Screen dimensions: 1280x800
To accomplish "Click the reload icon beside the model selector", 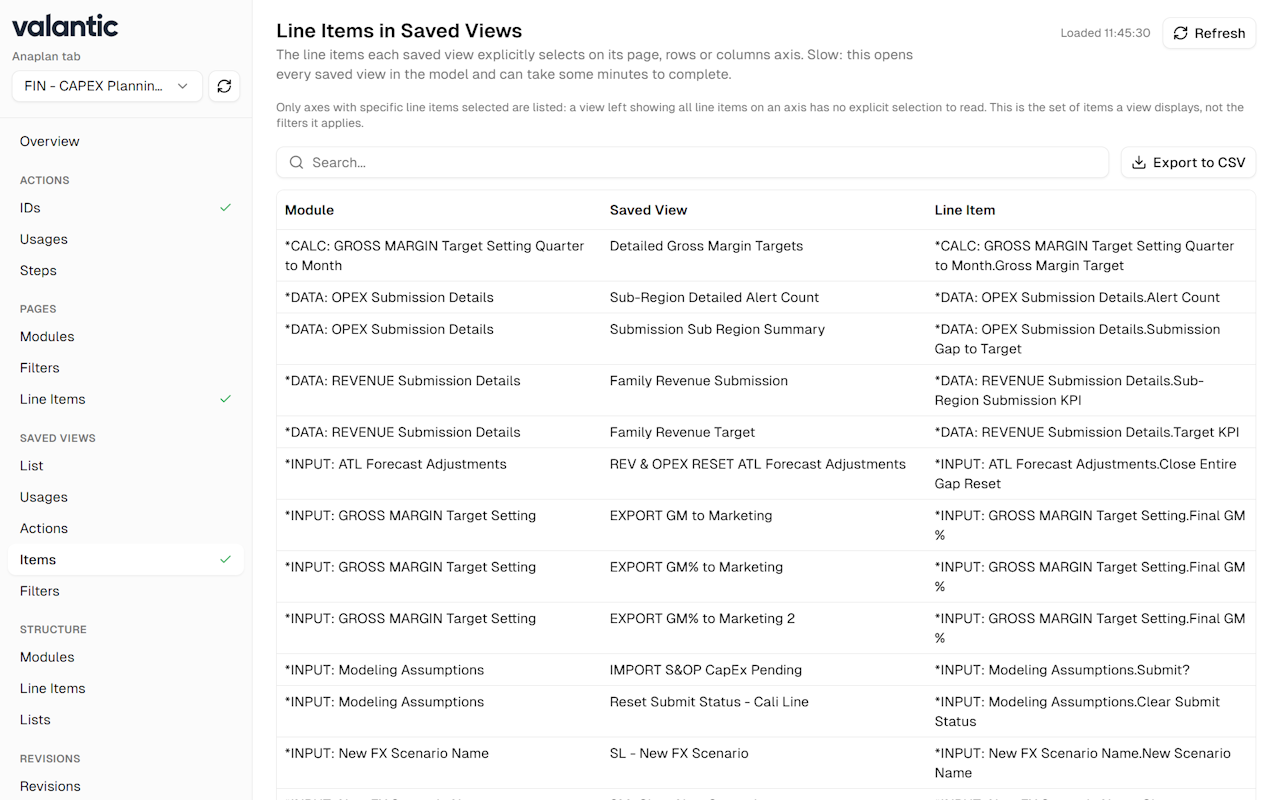I will (x=224, y=86).
